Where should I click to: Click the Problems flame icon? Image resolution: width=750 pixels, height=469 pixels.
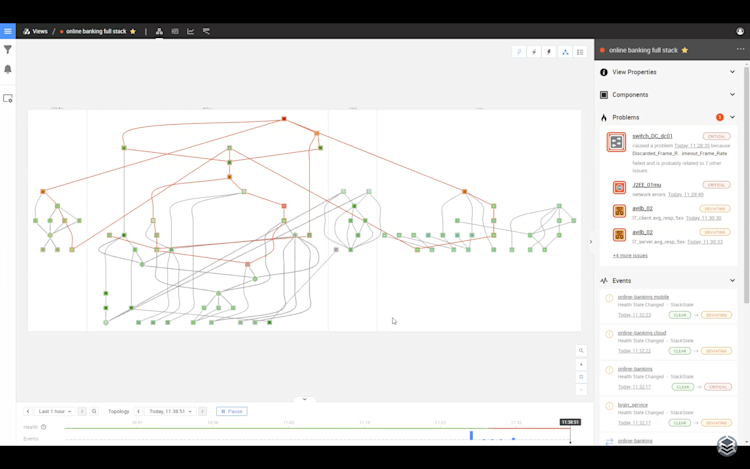[x=604, y=118]
